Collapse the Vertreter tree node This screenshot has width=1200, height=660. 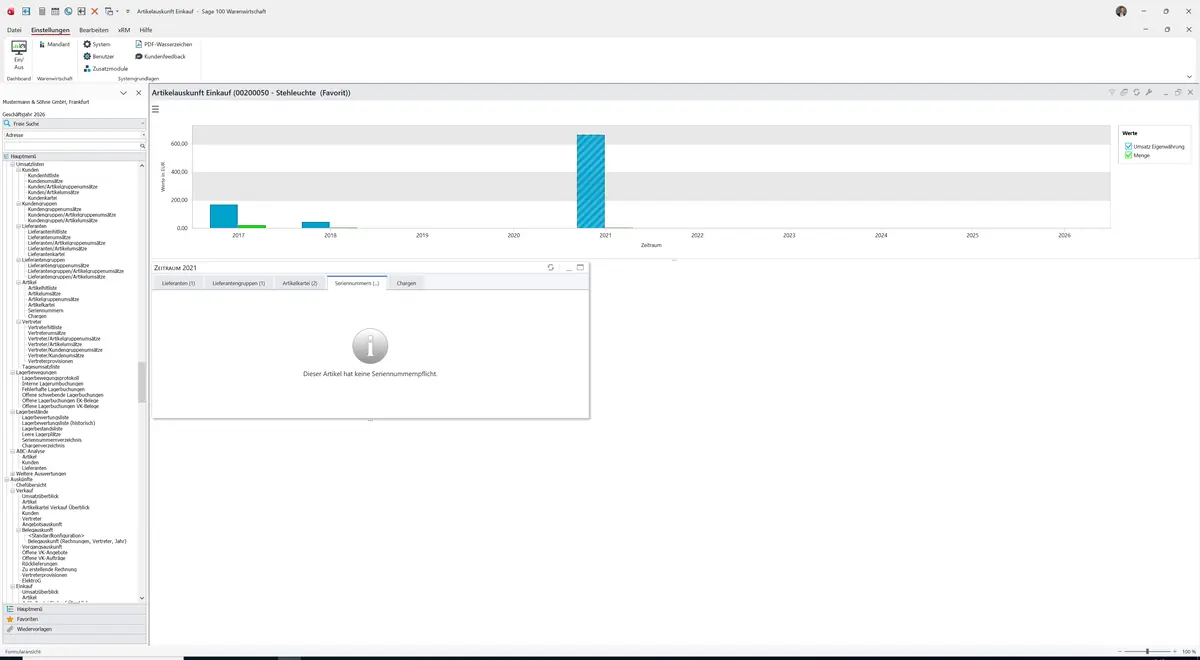coord(19,322)
